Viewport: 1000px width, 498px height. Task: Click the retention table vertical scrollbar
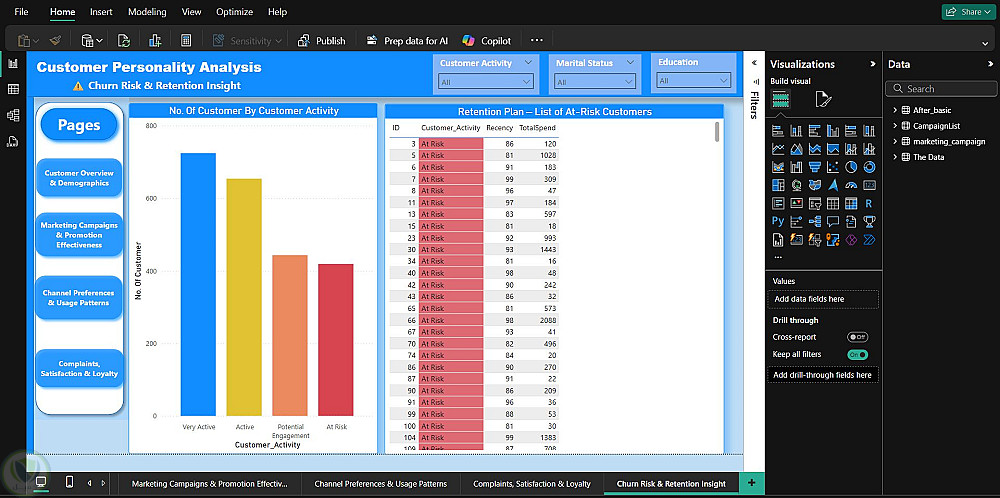[x=717, y=131]
